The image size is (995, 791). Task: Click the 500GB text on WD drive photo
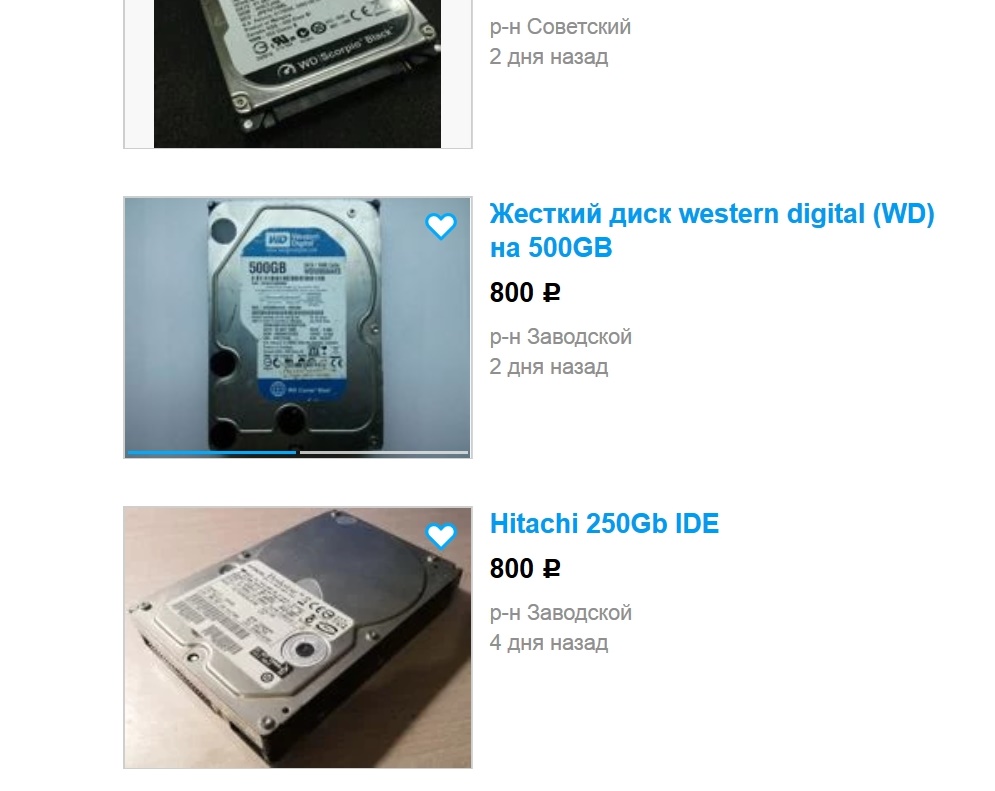[267, 268]
